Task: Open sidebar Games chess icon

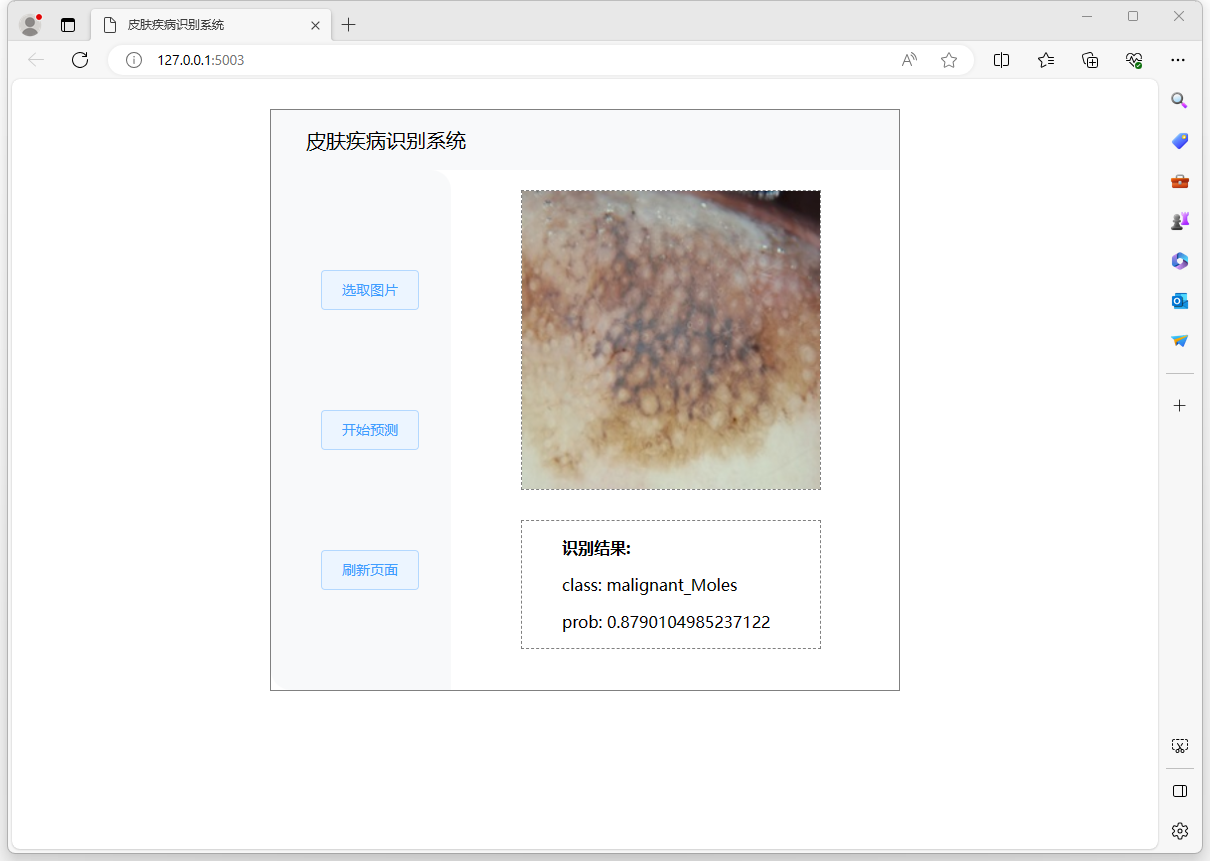Action: [x=1180, y=221]
